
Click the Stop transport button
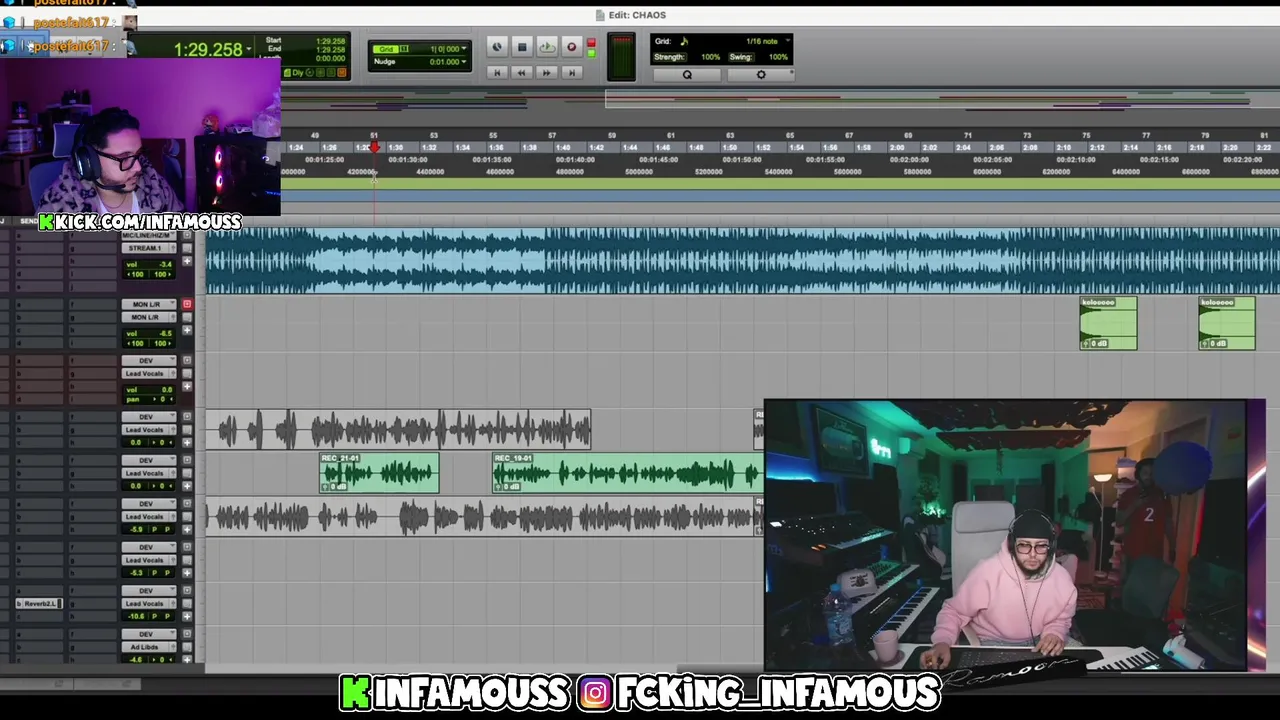tap(522, 47)
